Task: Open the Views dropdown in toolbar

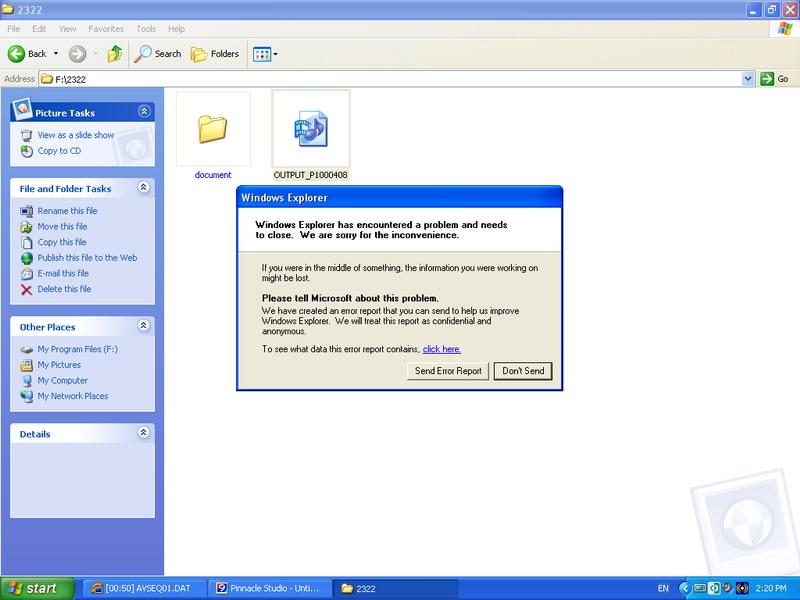Action: pos(265,54)
